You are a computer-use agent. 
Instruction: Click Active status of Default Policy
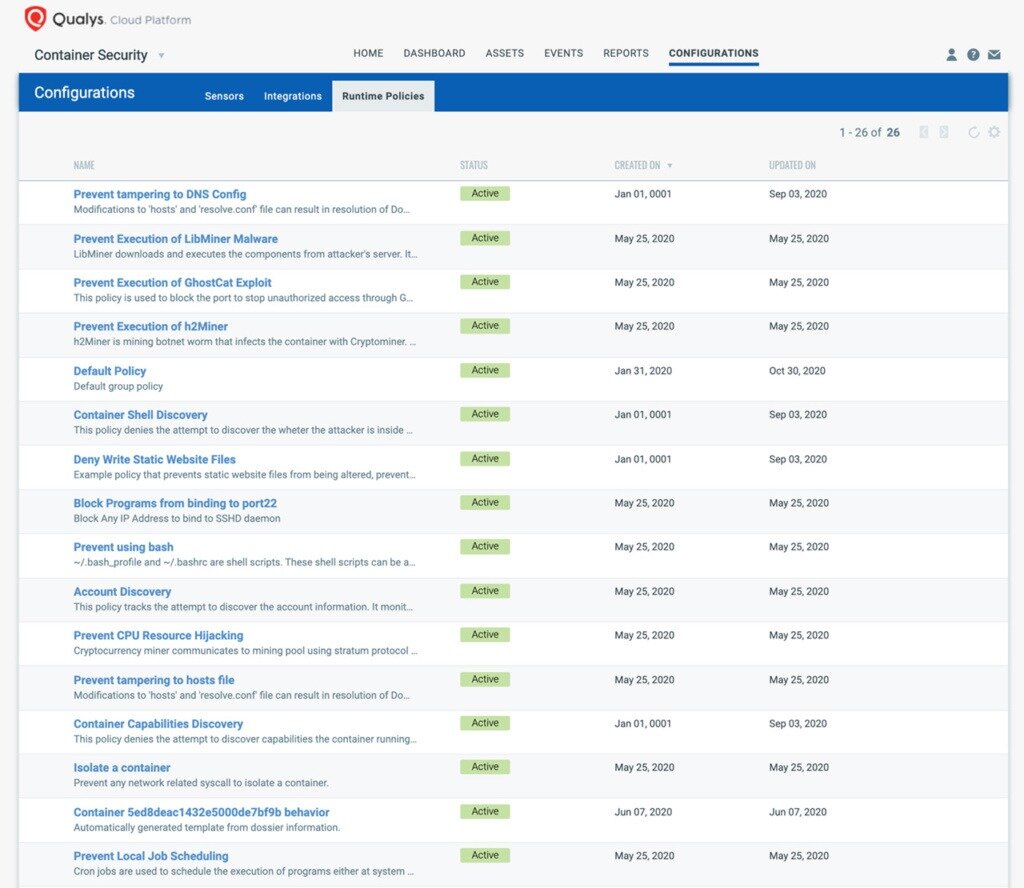[485, 370]
